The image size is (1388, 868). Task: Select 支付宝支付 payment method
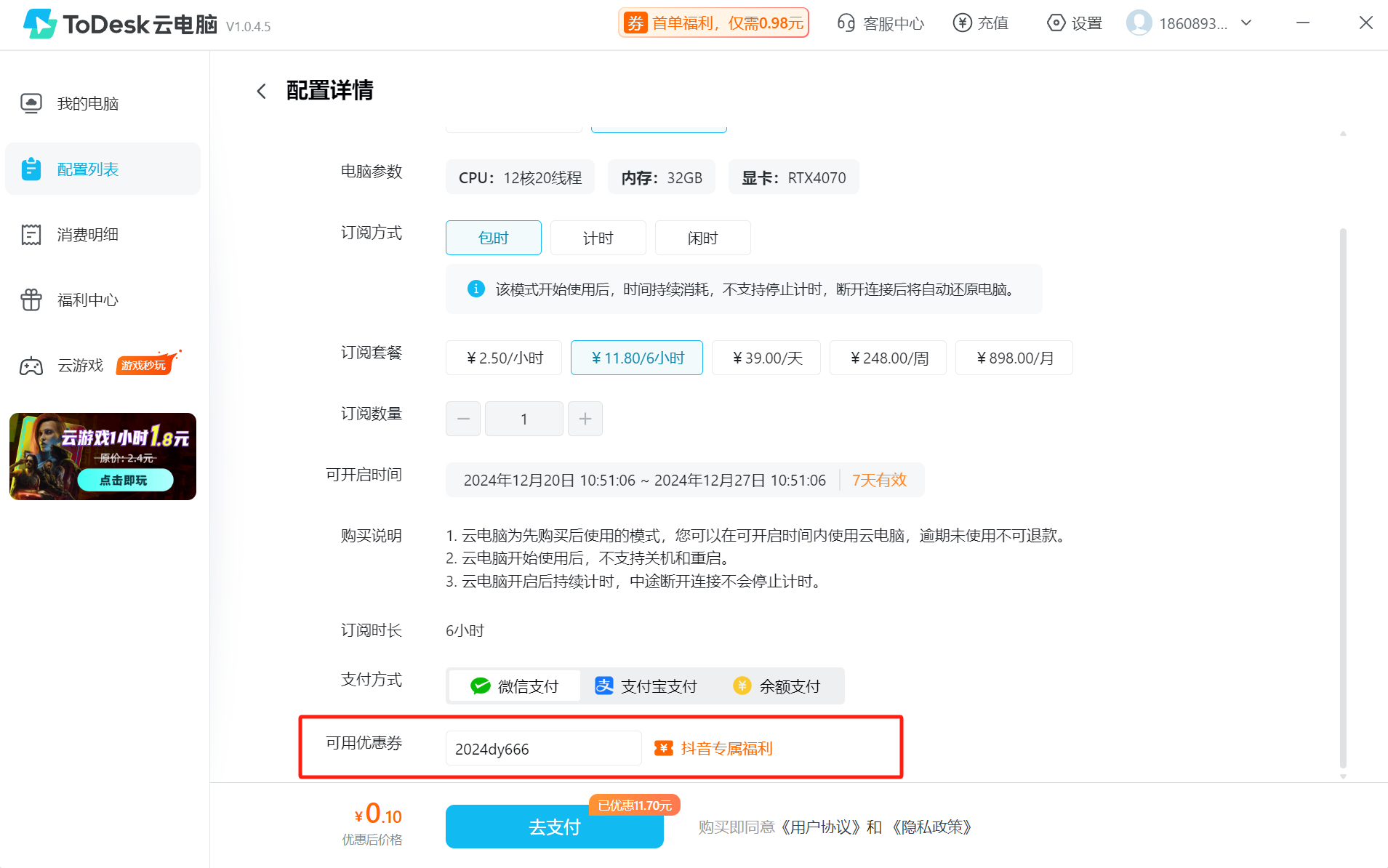(x=646, y=686)
